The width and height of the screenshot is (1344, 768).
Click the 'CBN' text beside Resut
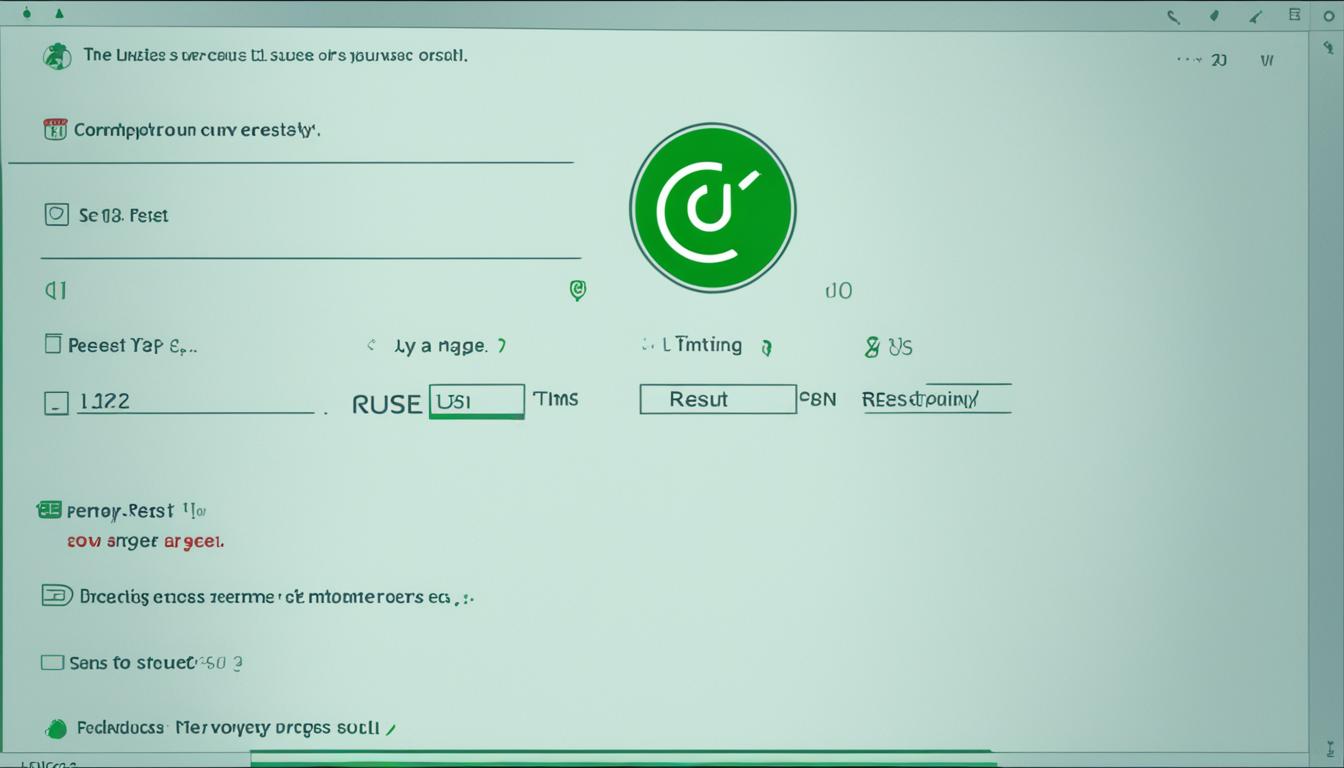click(x=818, y=400)
